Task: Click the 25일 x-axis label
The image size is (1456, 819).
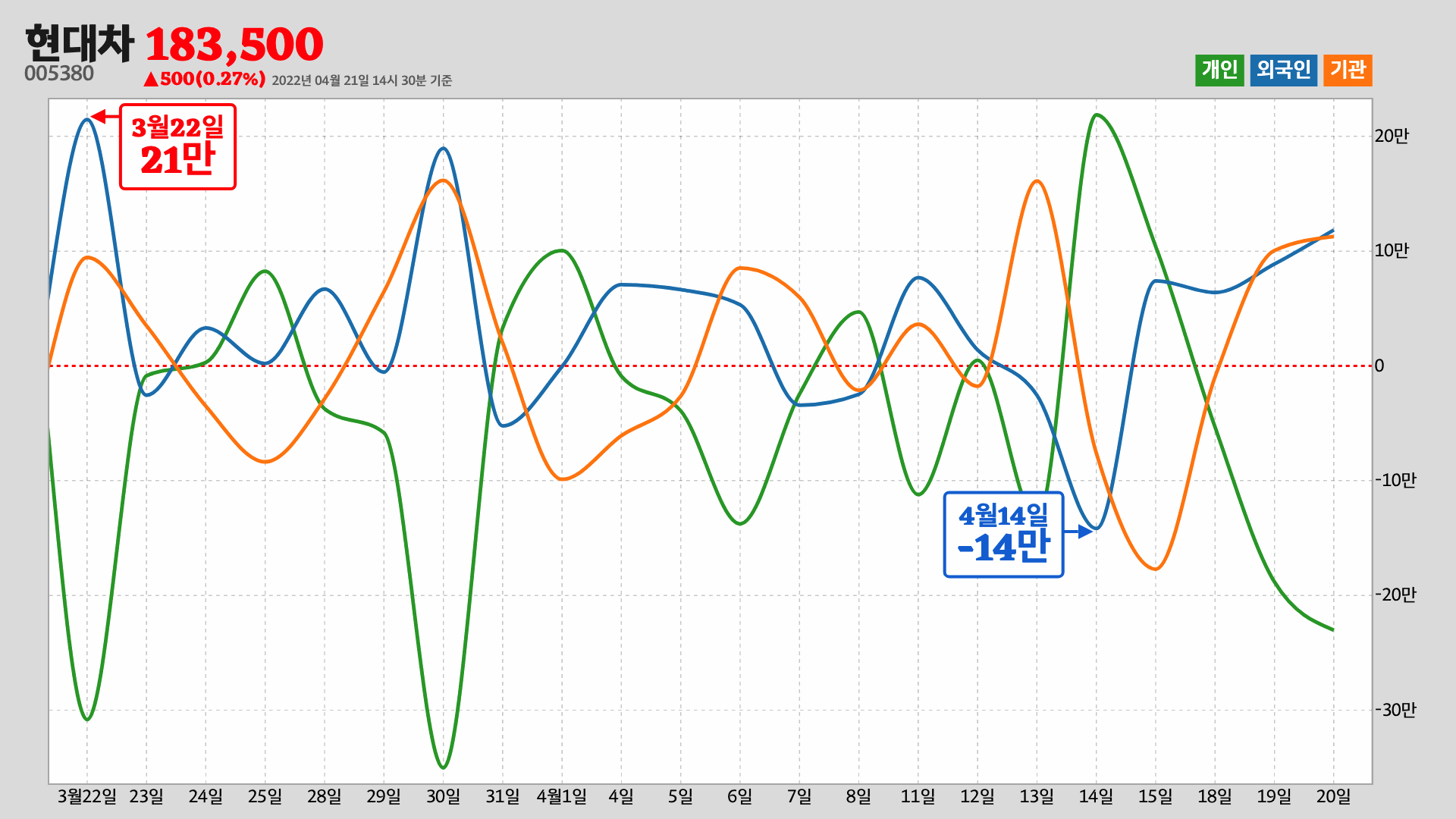Action: 265,796
